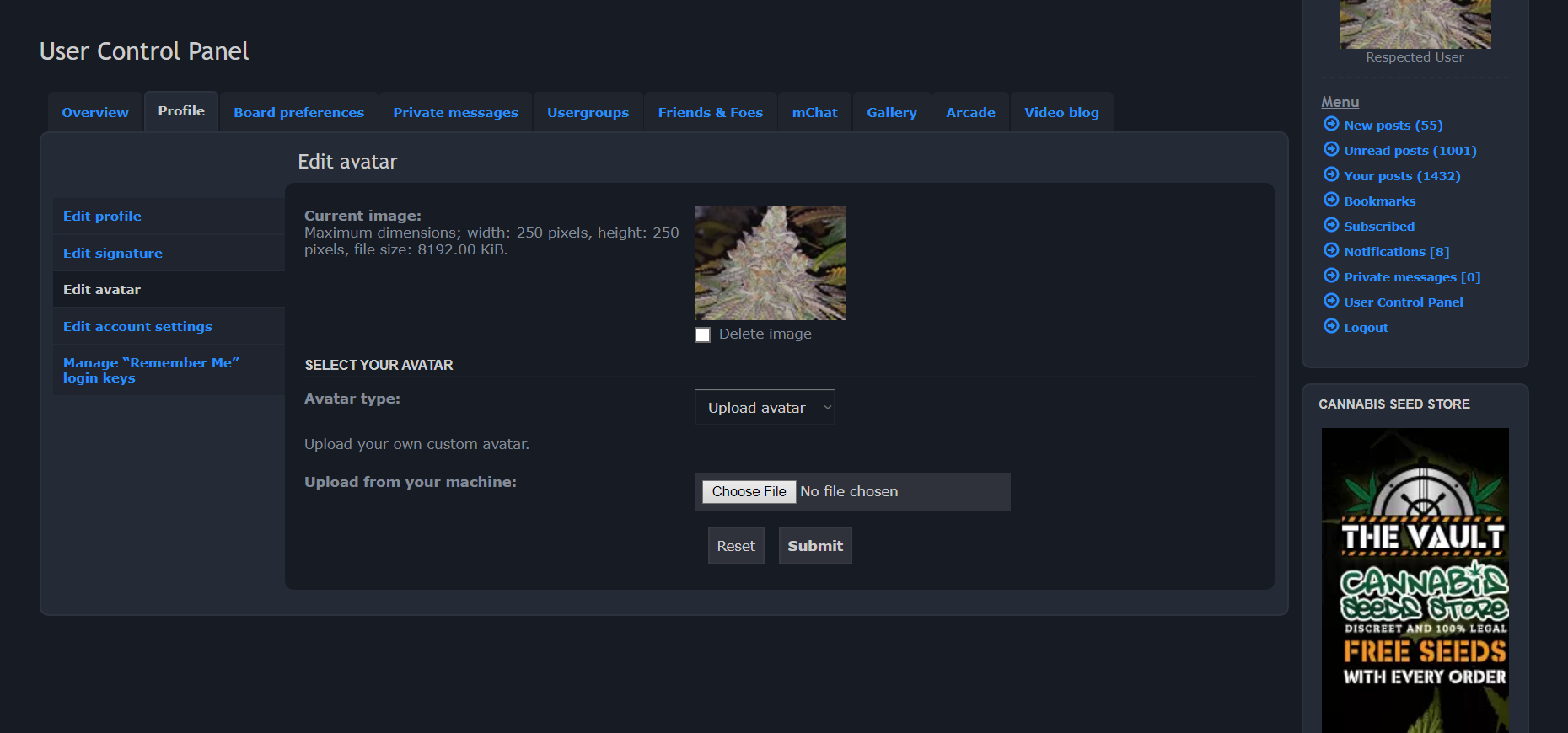Image resolution: width=1568 pixels, height=733 pixels.
Task: Switch to the Board preferences tab
Action: [298, 113]
